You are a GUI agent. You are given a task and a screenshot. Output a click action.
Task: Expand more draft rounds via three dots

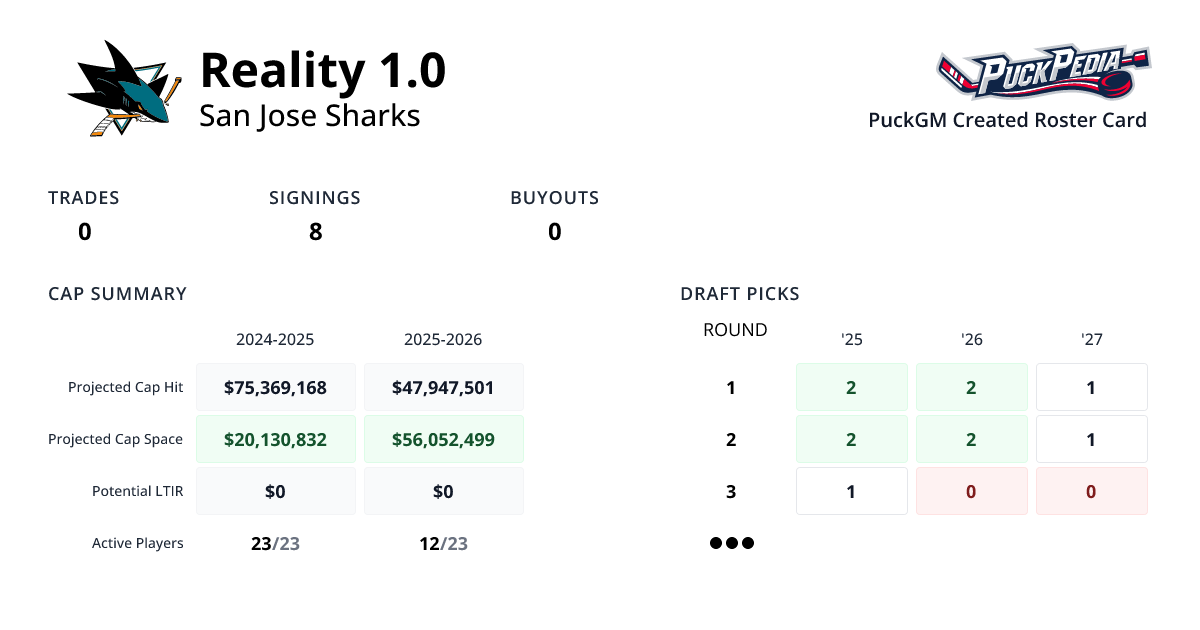coord(731,544)
